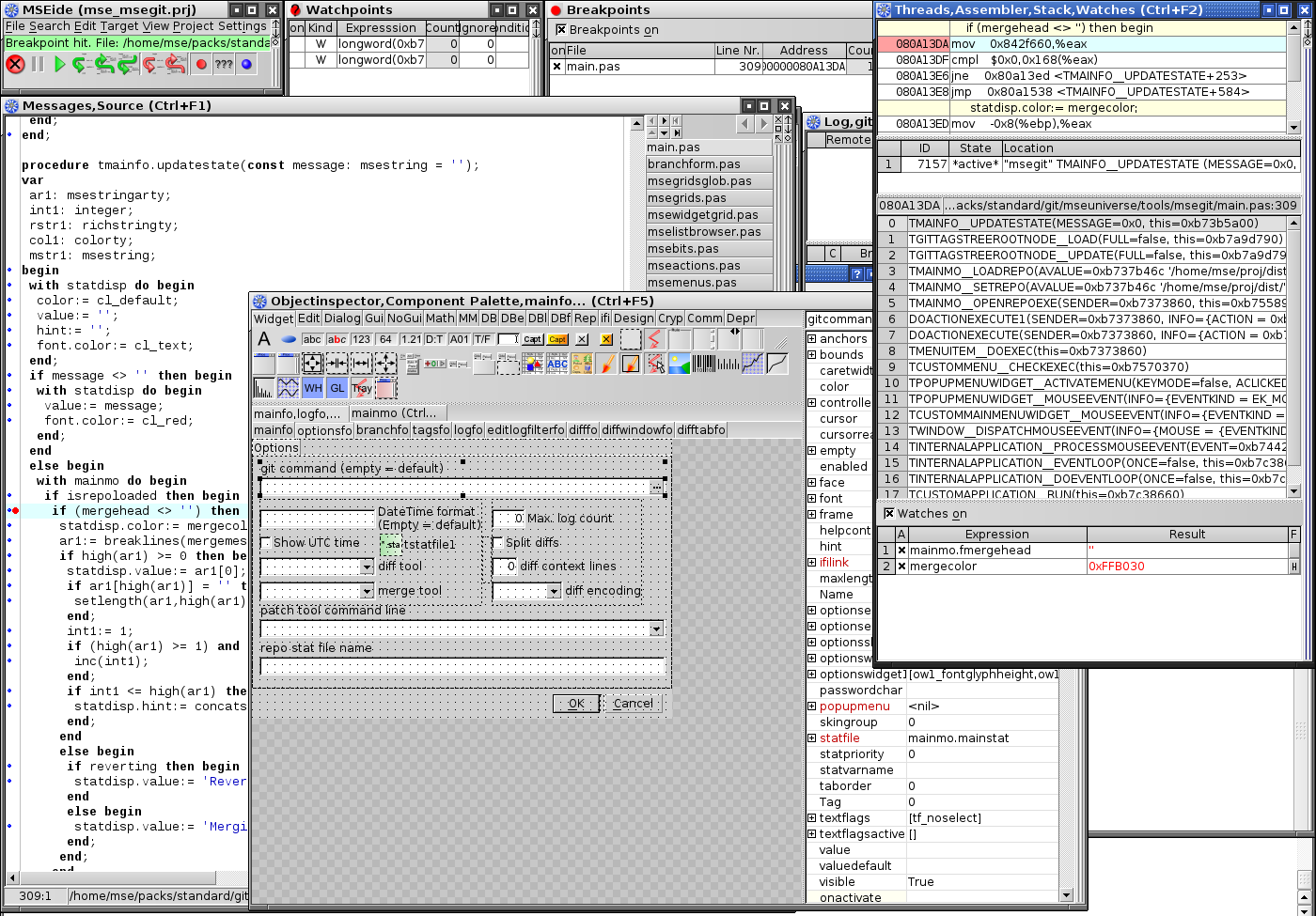Viewport: 1316px width, 916px height.
Task: Expand the 'anchors' property node
Action: [812, 339]
